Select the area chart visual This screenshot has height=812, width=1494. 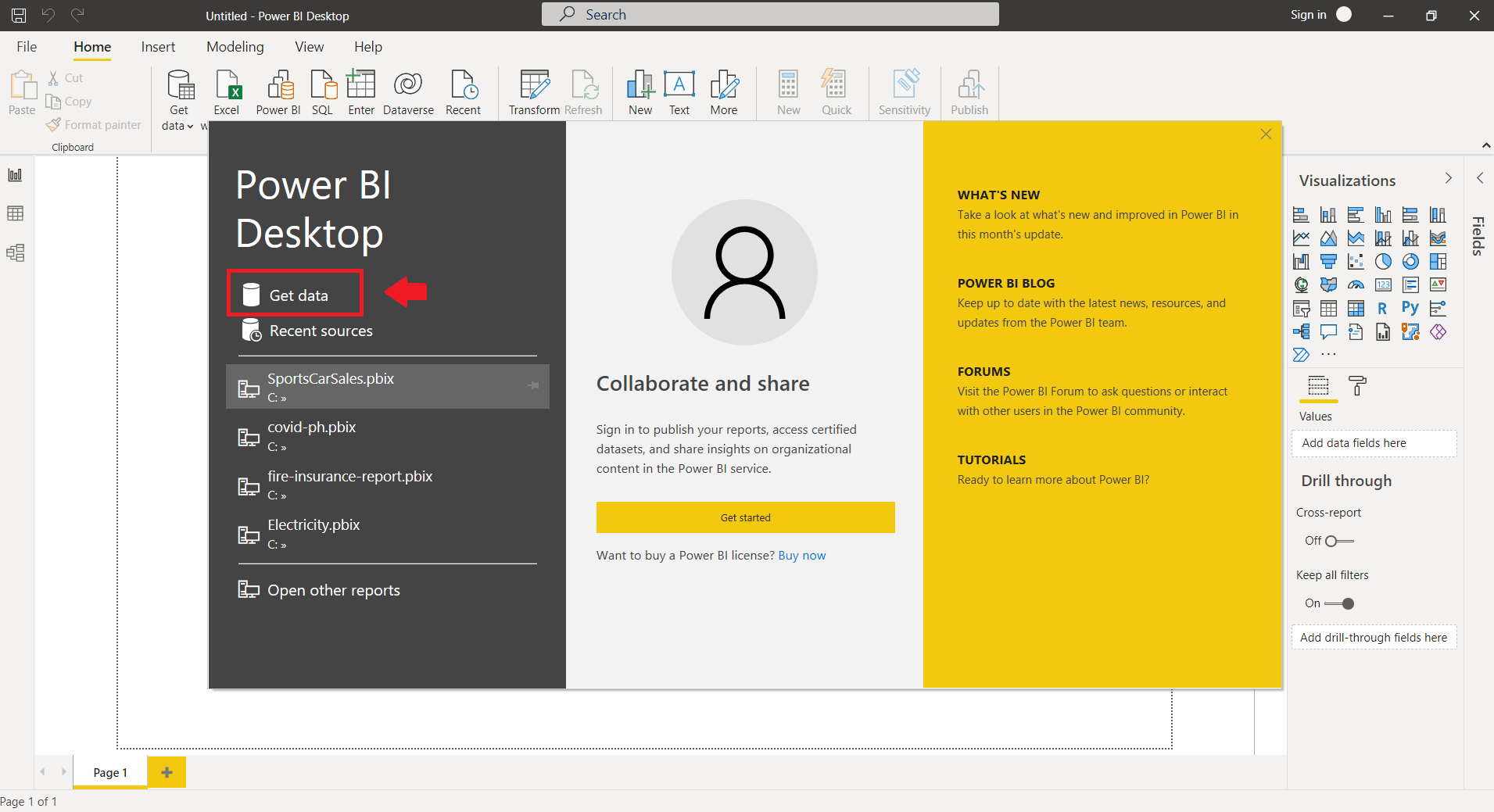[1328, 238]
